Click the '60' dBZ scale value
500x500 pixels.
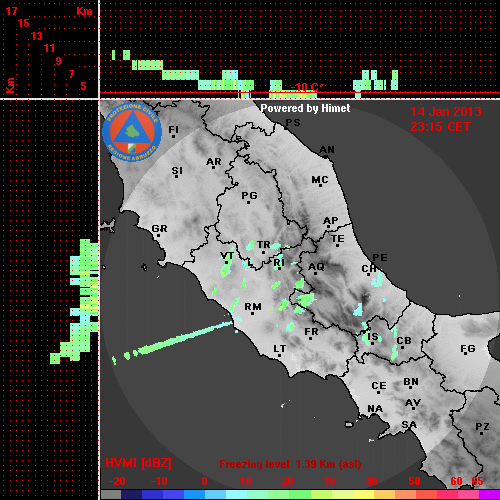[x=456, y=481]
